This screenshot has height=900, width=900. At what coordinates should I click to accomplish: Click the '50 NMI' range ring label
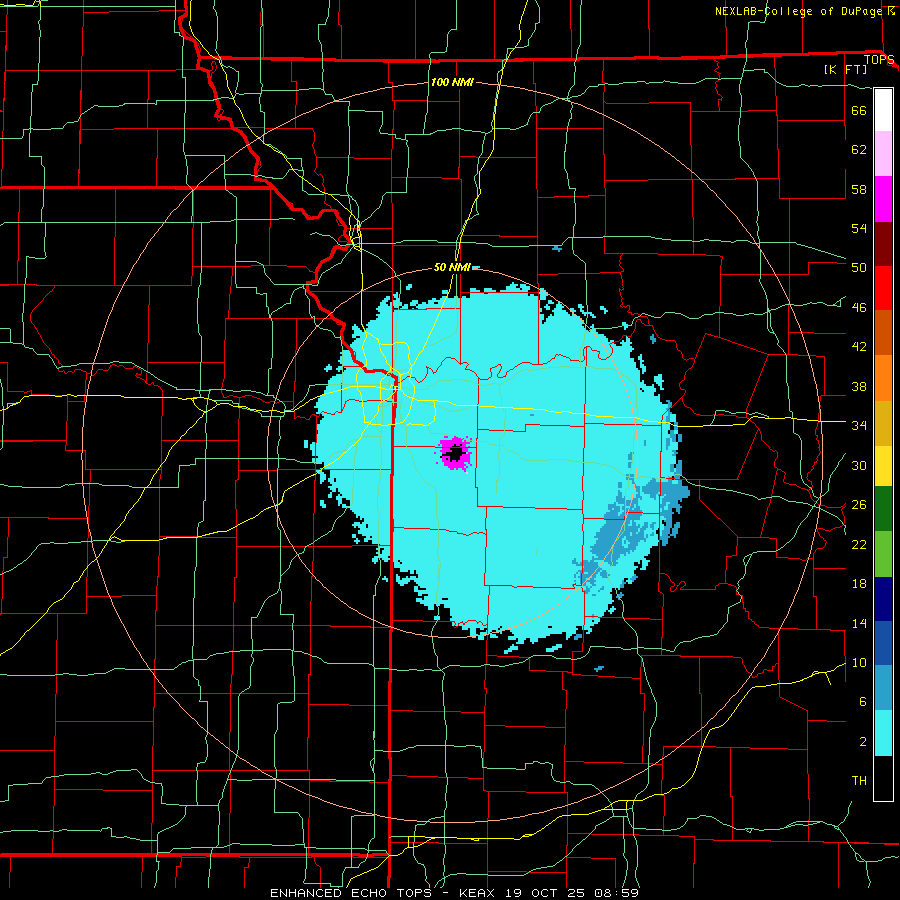(452, 267)
